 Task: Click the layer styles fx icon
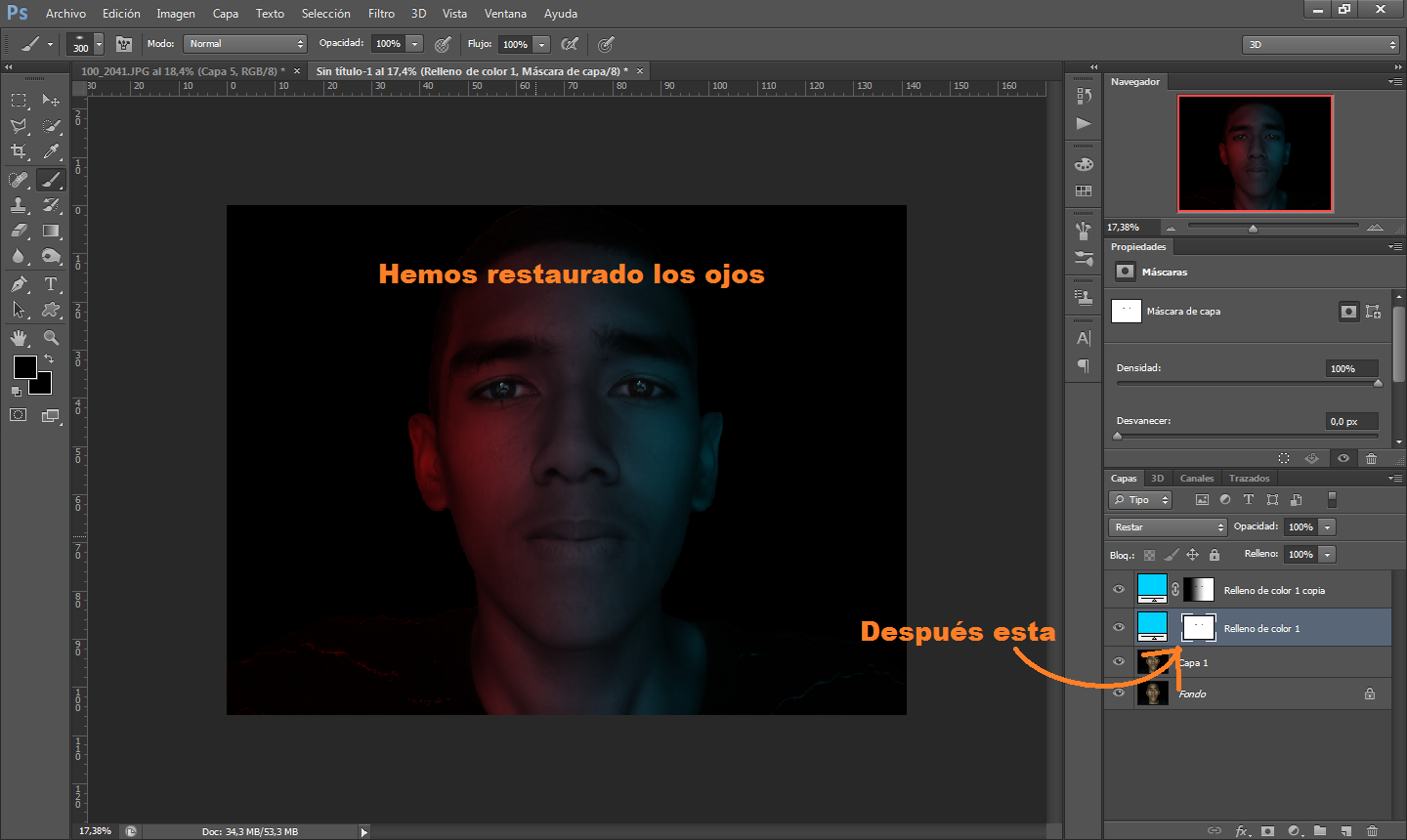(x=1242, y=831)
